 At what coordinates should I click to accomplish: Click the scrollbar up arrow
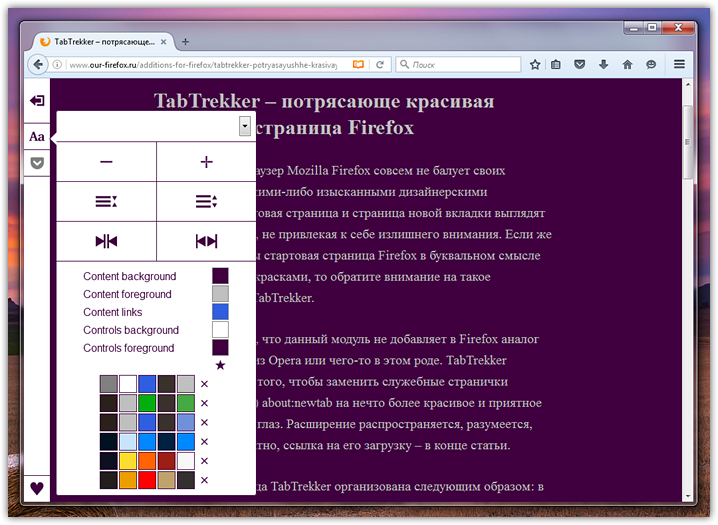click(x=687, y=85)
